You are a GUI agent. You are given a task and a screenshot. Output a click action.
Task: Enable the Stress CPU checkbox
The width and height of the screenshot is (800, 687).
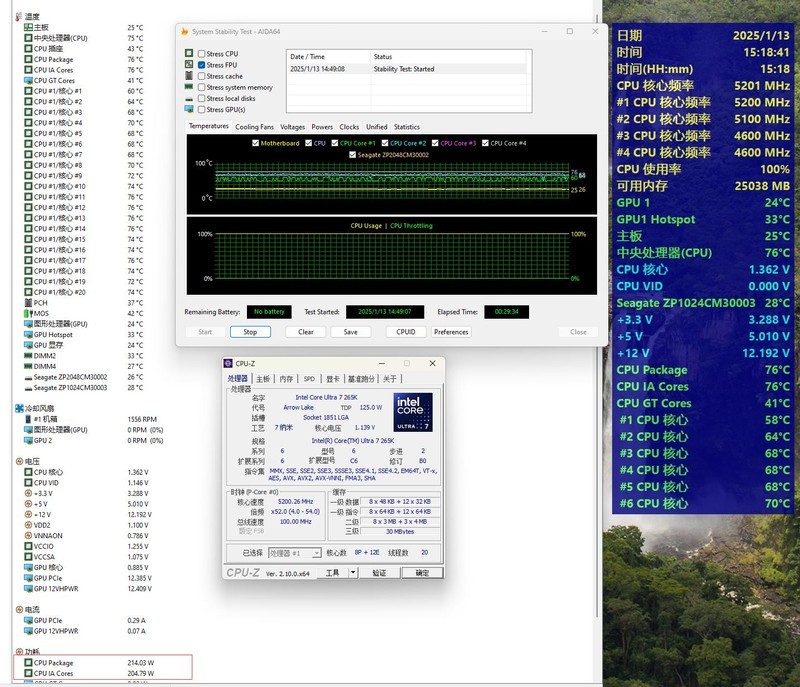tap(201, 54)
